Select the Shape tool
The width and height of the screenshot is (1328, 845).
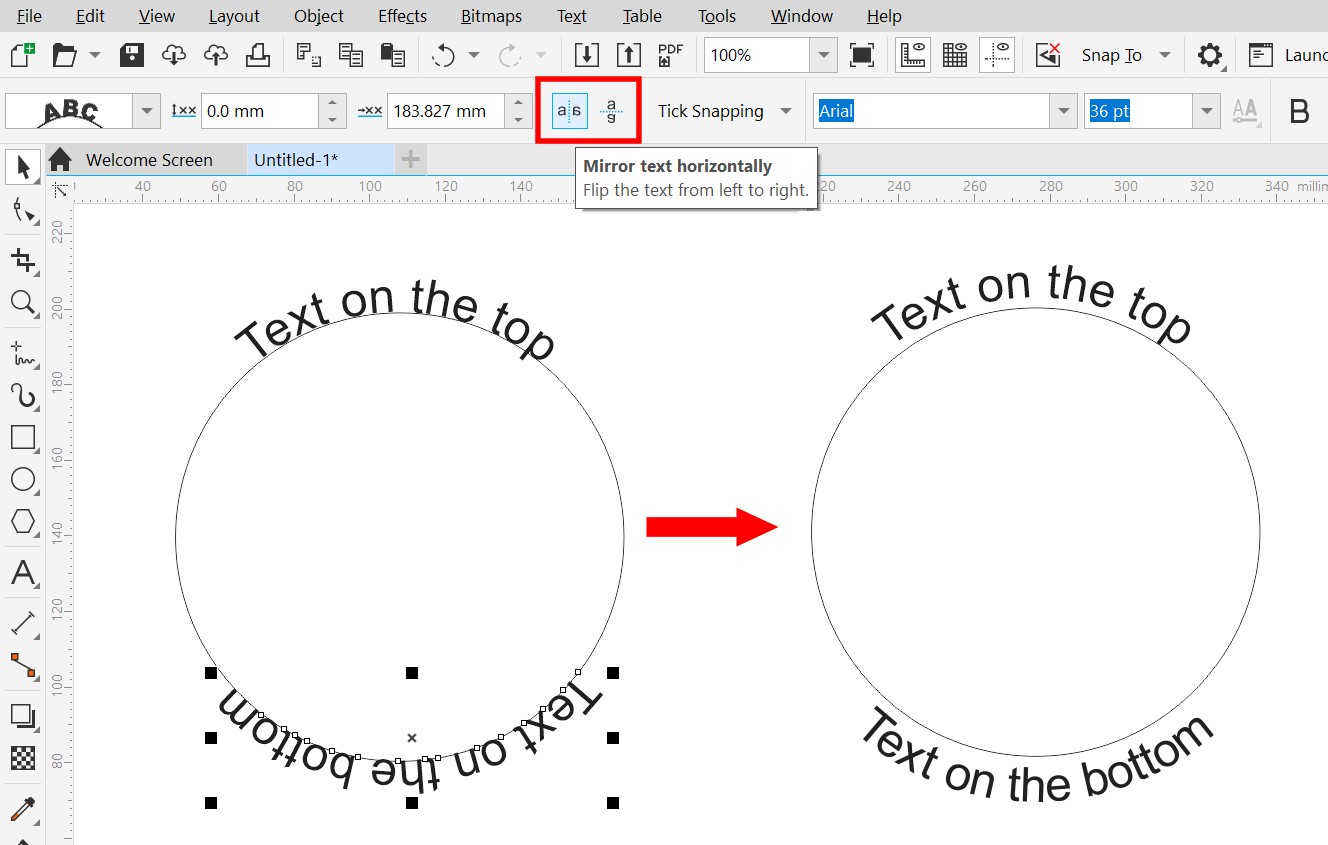[22, 211]
